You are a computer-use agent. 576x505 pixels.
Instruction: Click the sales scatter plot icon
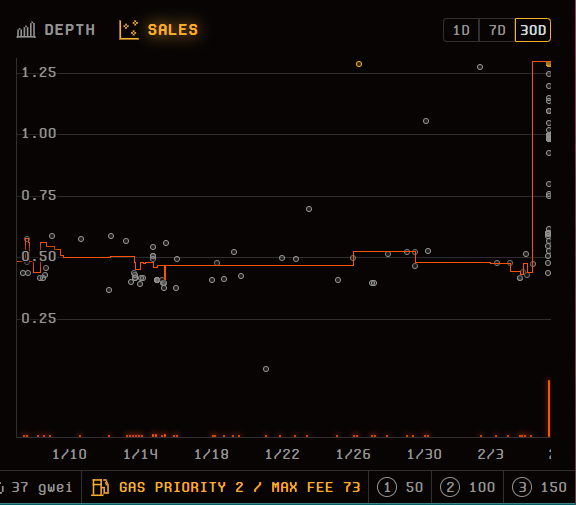129,30
